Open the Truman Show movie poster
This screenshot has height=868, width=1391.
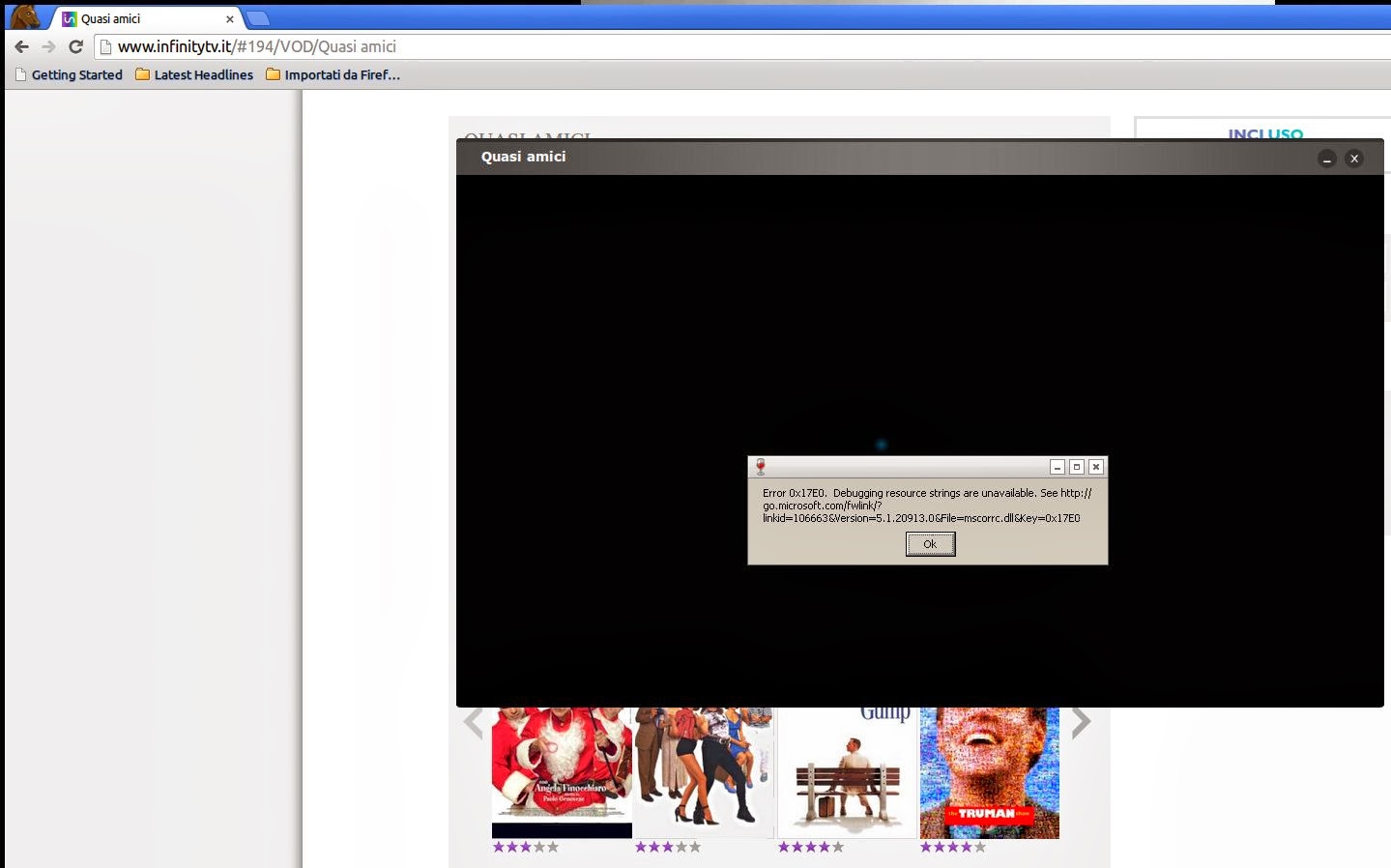(989, 772)
